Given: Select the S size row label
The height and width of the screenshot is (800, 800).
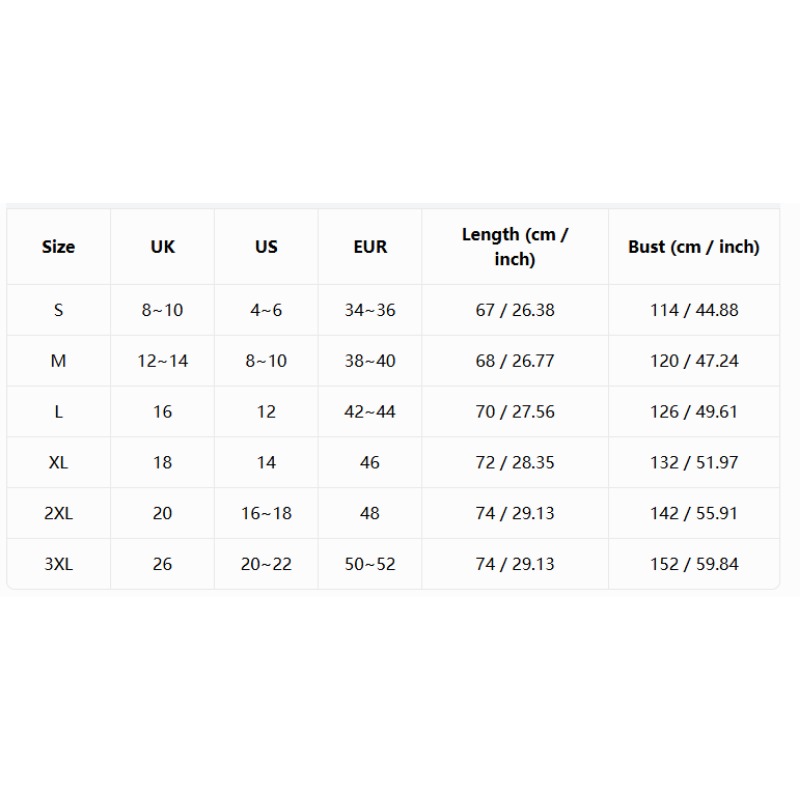Looking at the screenshot, I should click(58, 310).
